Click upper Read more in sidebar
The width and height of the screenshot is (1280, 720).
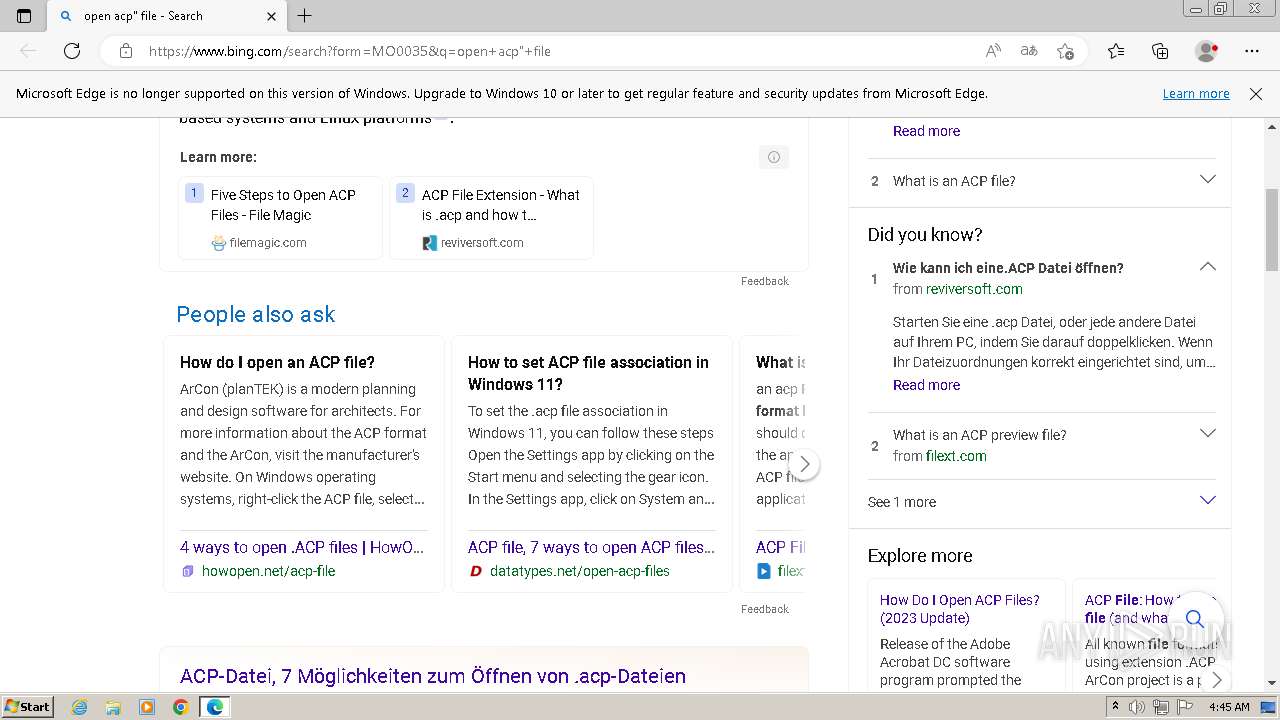(x=926, y=131)
